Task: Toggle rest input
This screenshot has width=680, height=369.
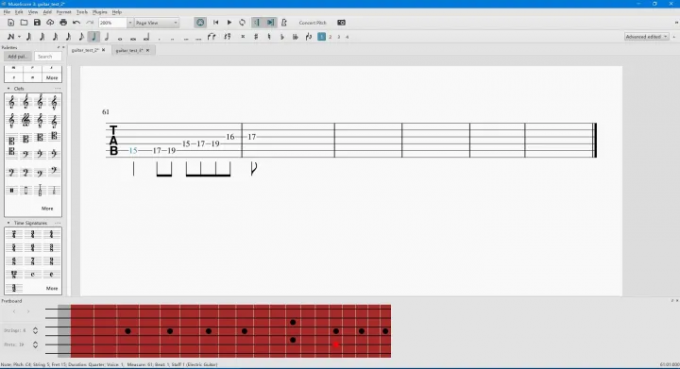Action: [227, 37]
